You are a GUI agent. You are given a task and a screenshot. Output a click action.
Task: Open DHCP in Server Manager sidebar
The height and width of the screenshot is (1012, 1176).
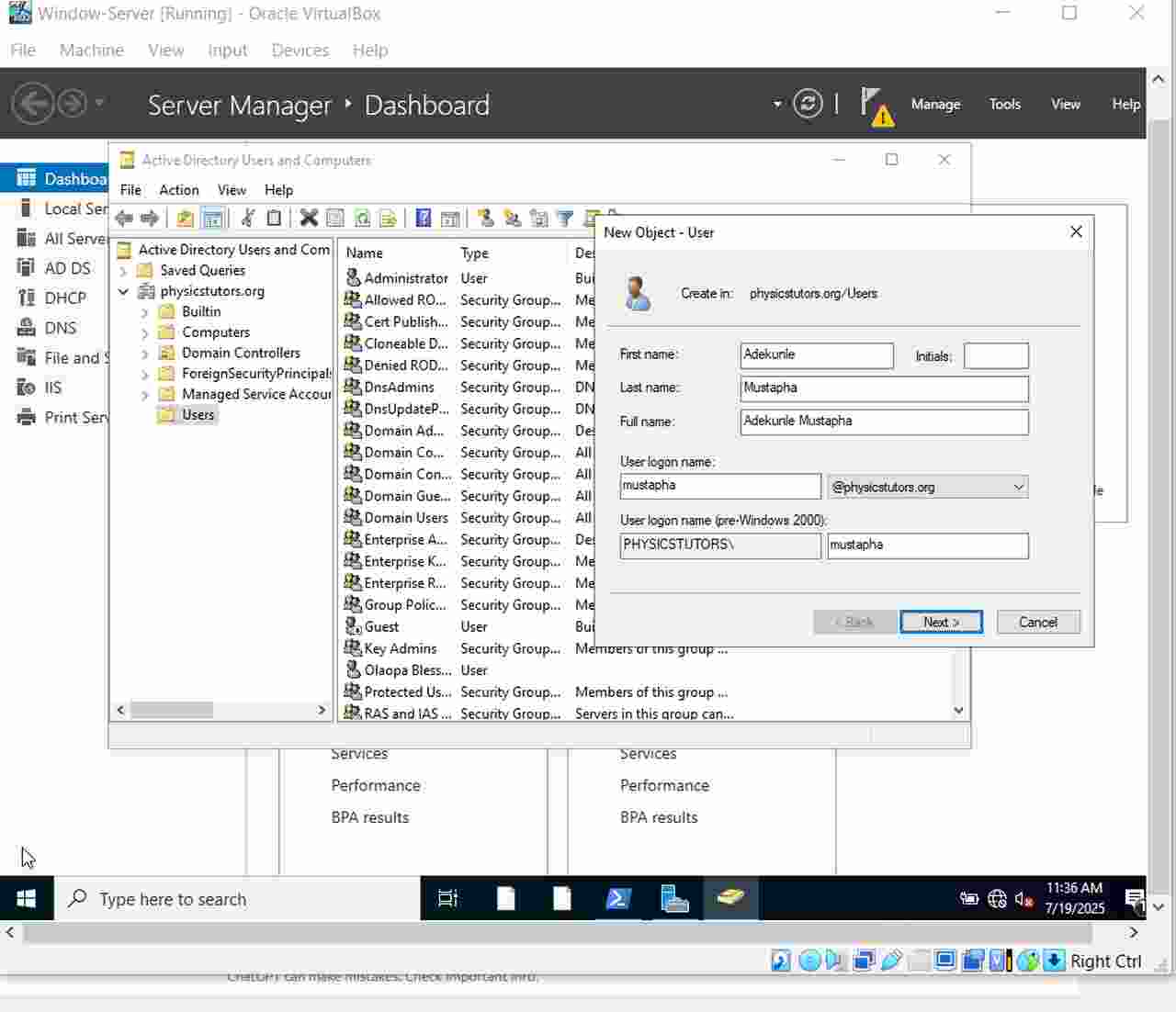click(x=64, y=298)
